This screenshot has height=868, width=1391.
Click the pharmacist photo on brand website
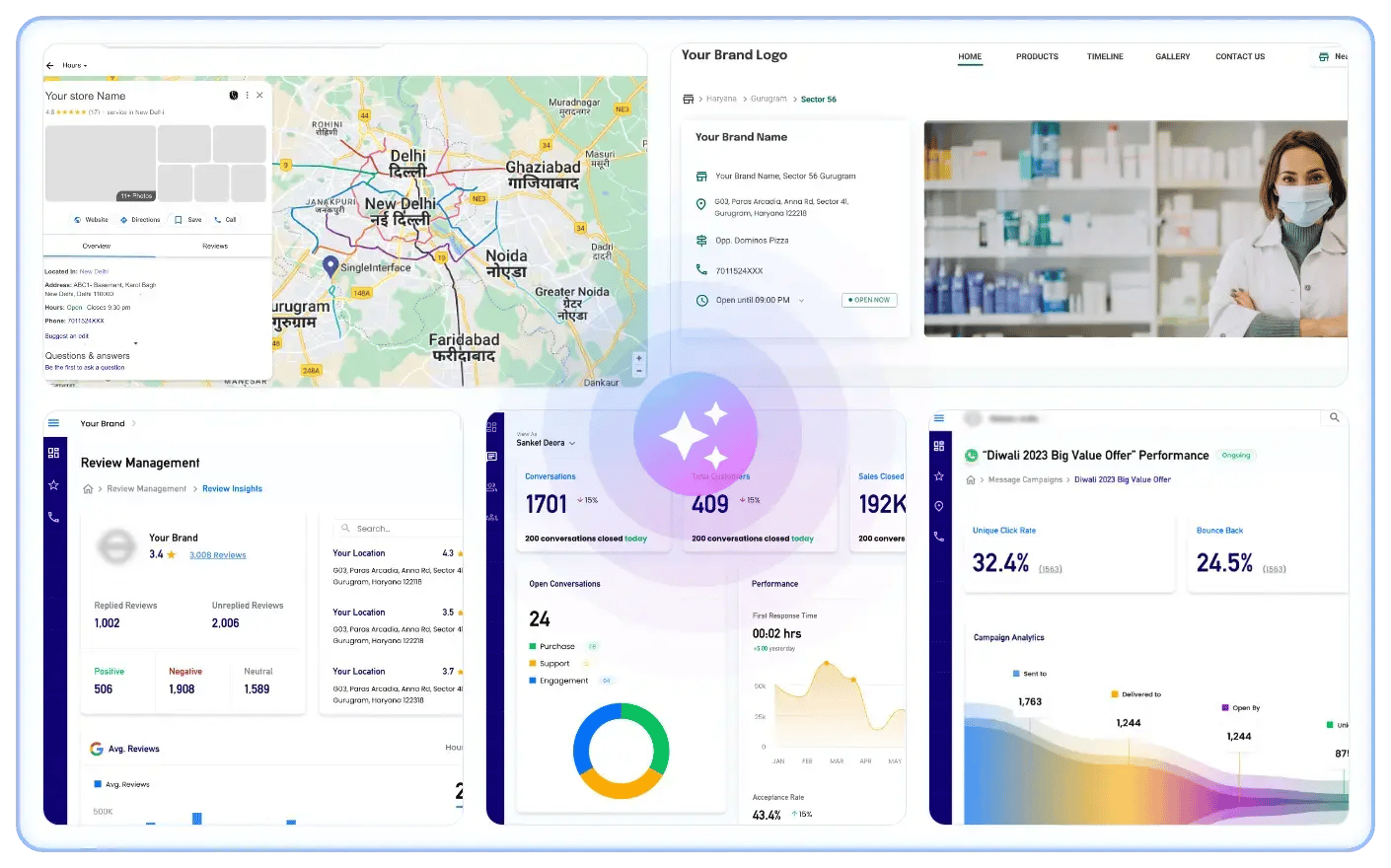pyautogui.click(x=1135, y=229)
